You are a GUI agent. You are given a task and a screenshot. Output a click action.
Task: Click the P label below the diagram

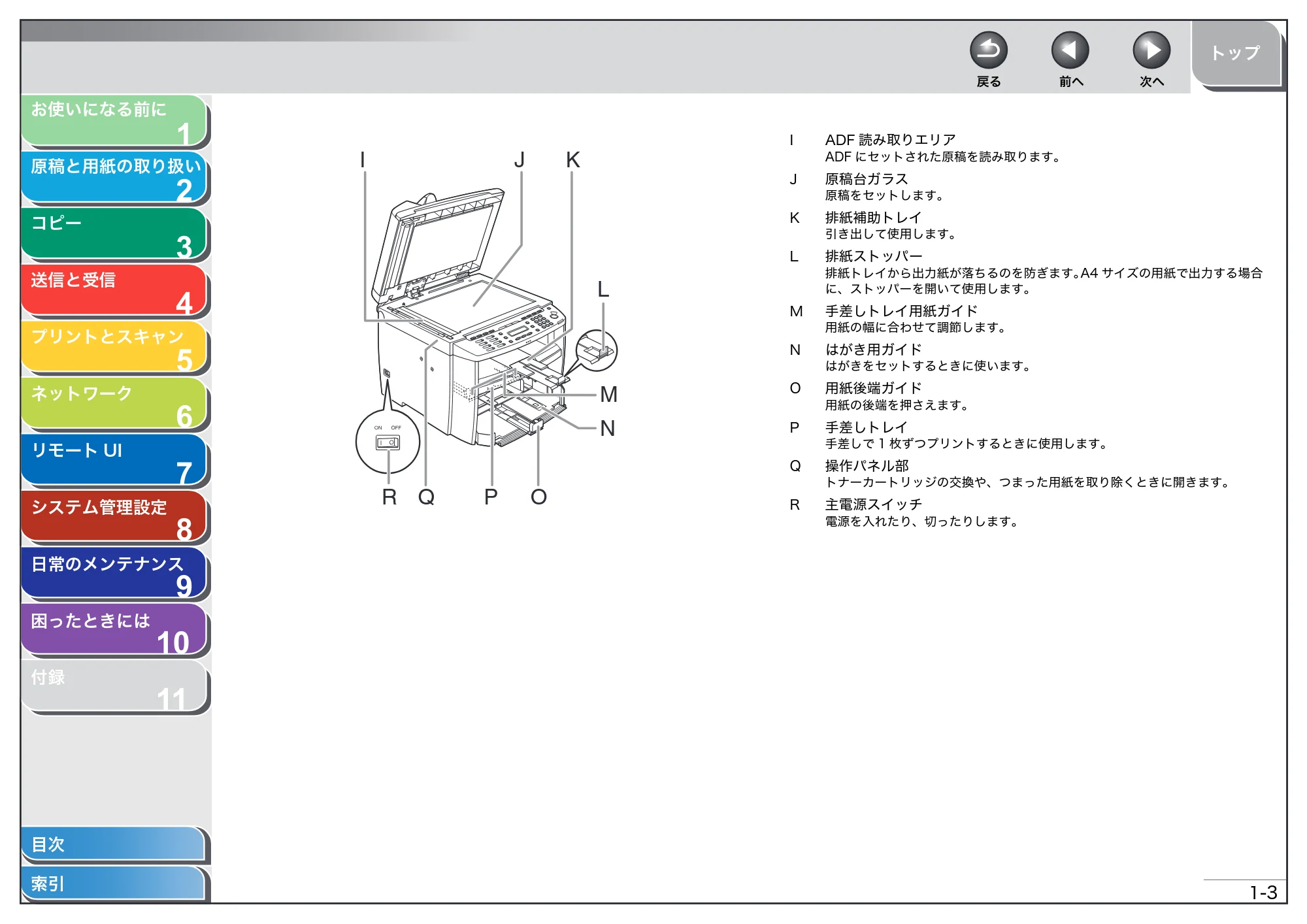coord(491,497)
